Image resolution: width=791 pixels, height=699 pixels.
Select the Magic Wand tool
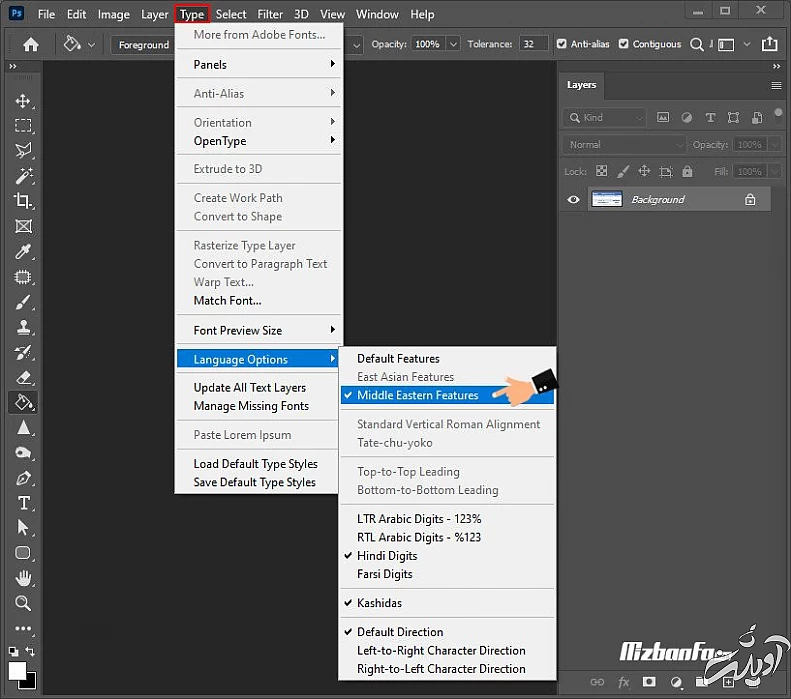coord(23,176)
